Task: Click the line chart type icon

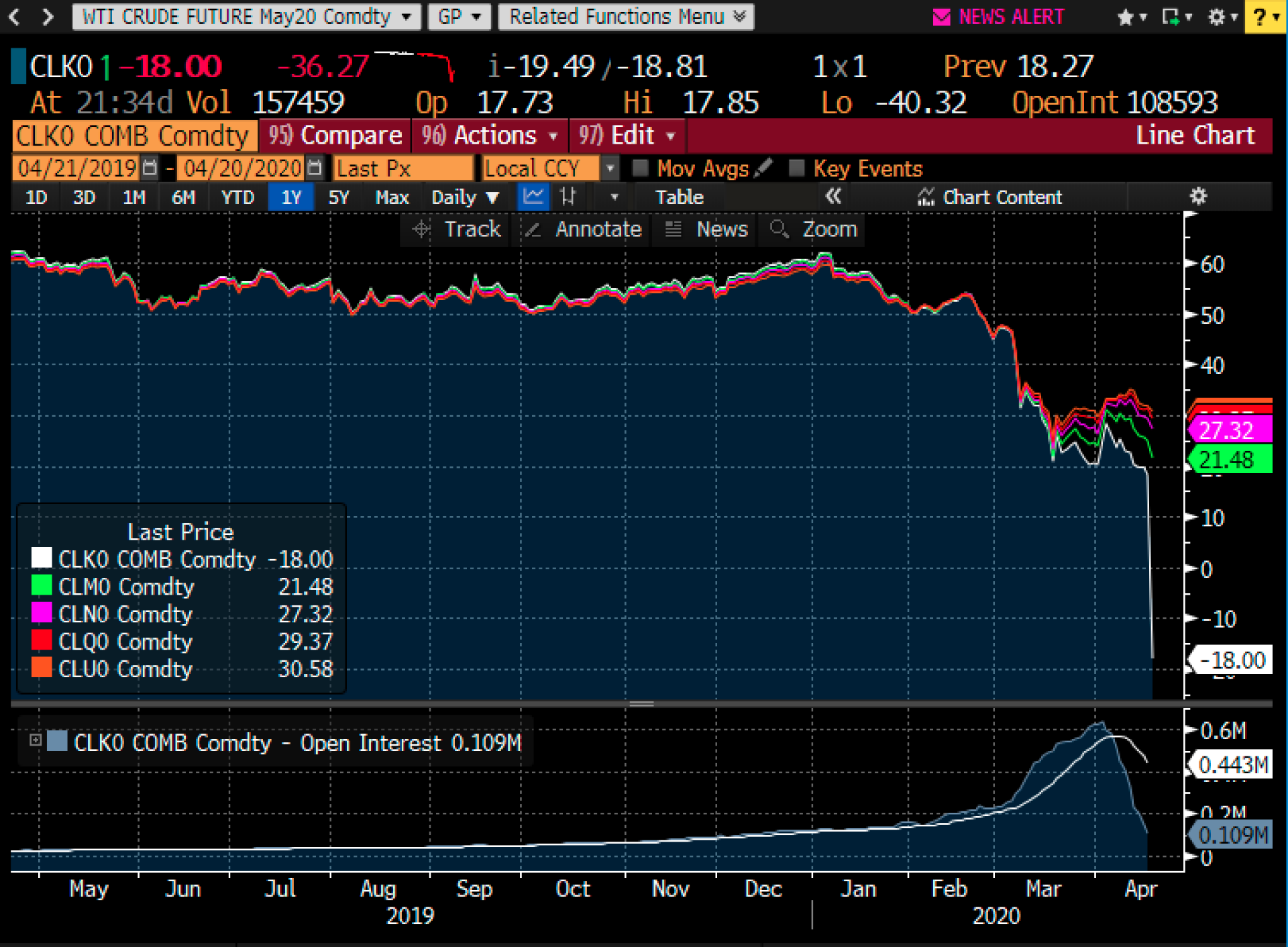Action: click(533, 197)
